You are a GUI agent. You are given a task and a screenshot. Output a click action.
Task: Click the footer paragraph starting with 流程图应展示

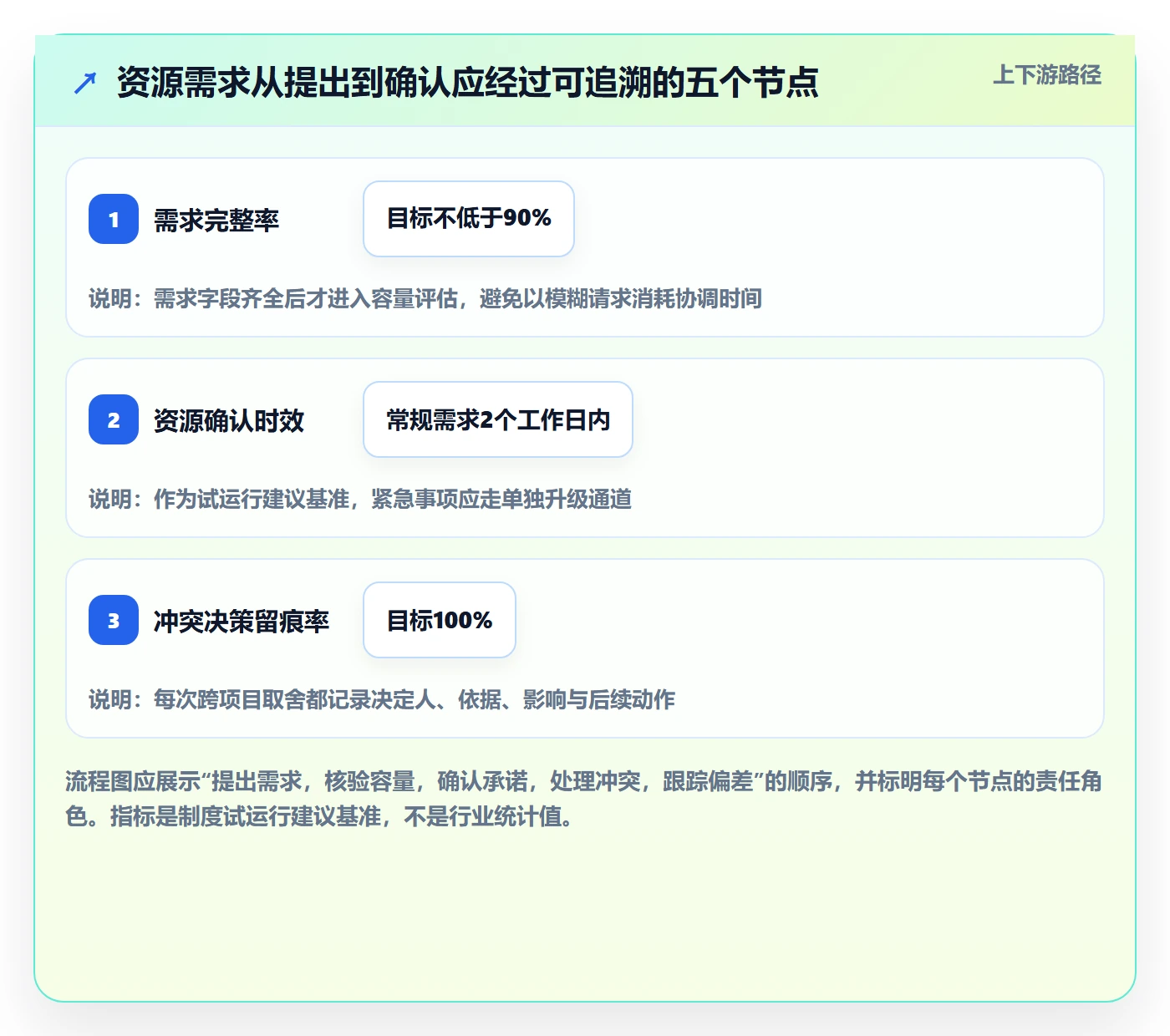pyautogui.click(x=584, y=799)
